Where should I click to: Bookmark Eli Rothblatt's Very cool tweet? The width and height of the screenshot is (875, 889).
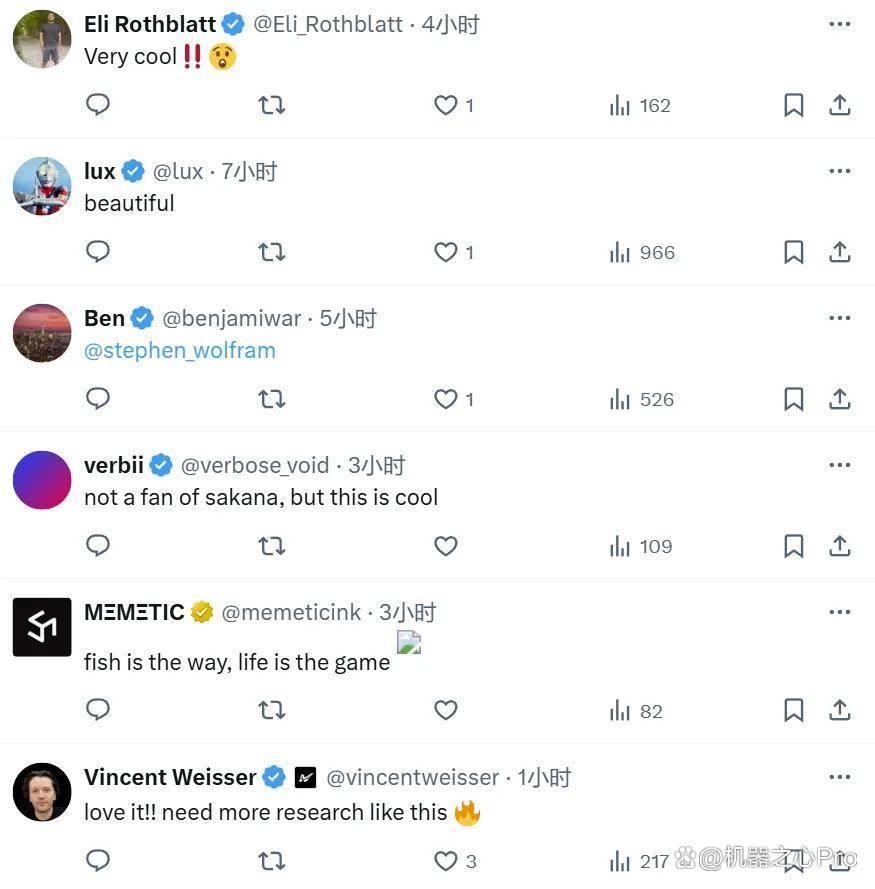click(x=793, y=105)
